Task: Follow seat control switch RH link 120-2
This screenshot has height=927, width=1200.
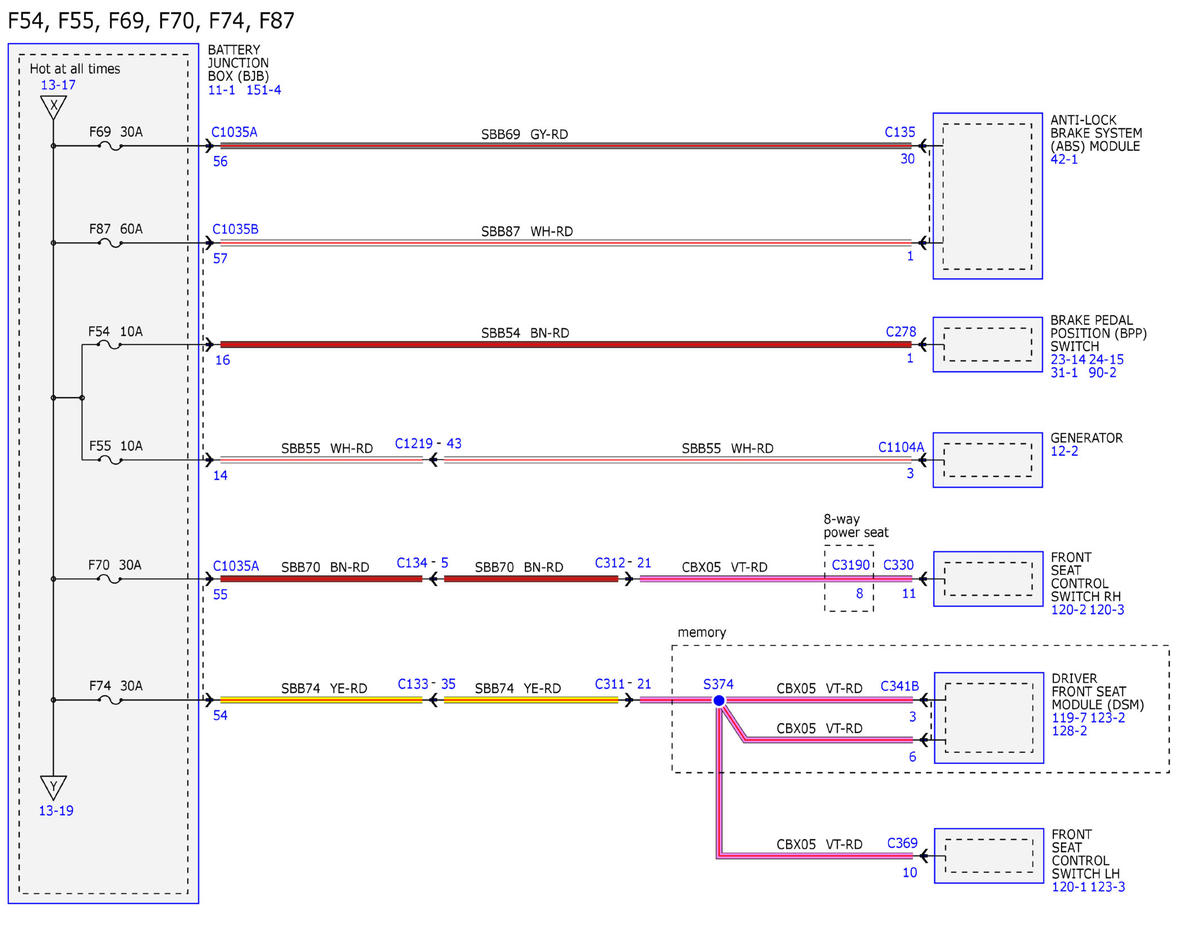Action: tap(1067, 609)
